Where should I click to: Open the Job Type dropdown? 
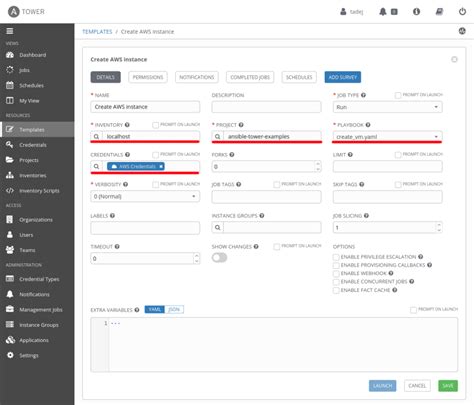(x=387, y=107)
